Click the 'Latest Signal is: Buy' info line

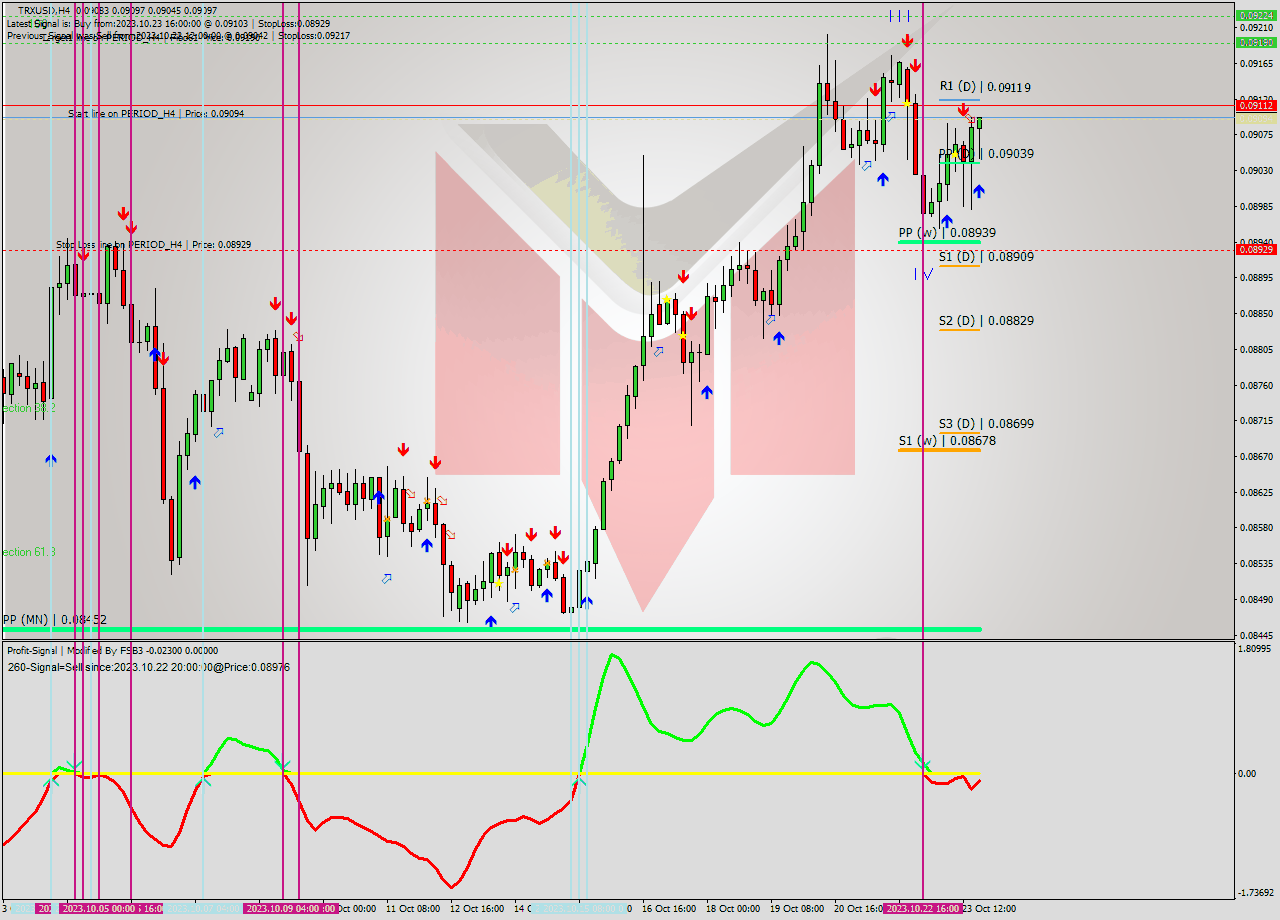coord(169,22)
